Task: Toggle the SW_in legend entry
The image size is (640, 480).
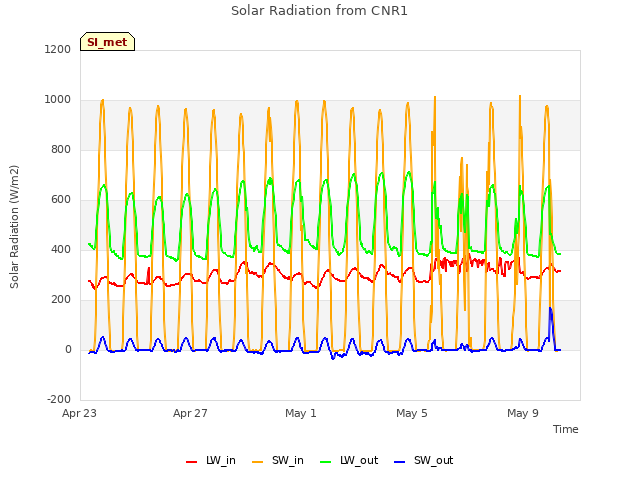Action: [x=278, y=460]
